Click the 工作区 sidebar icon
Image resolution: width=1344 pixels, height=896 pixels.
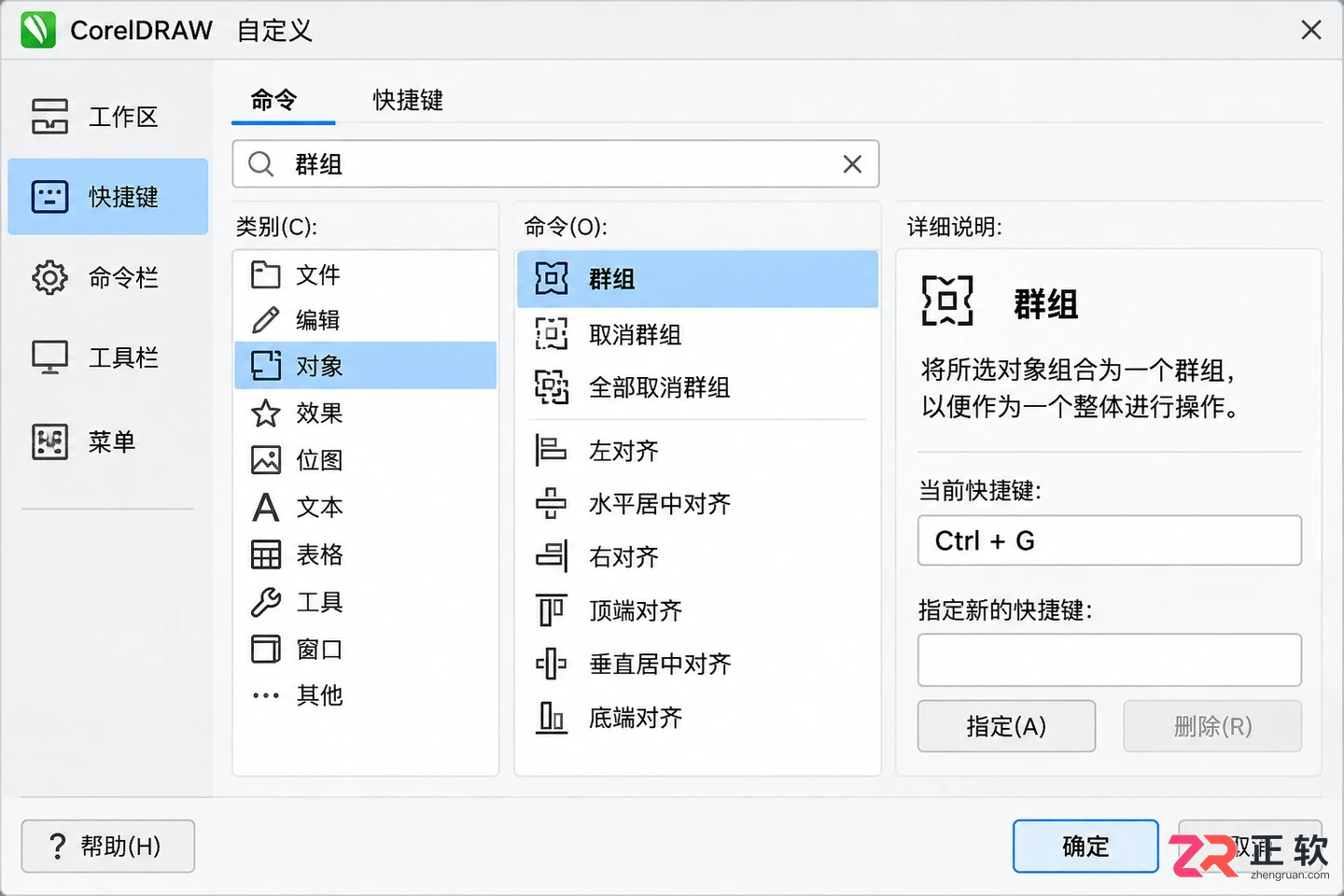(49, 117)
